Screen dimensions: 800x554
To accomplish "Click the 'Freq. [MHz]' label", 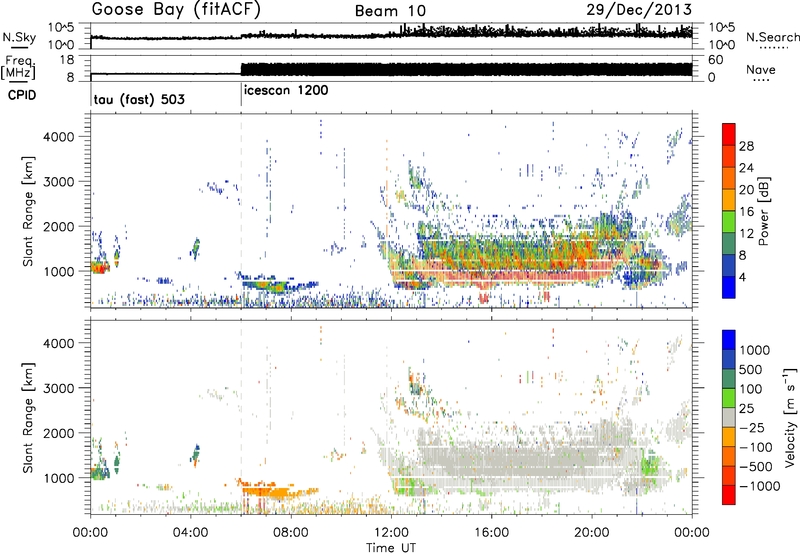I will point(19,67).
